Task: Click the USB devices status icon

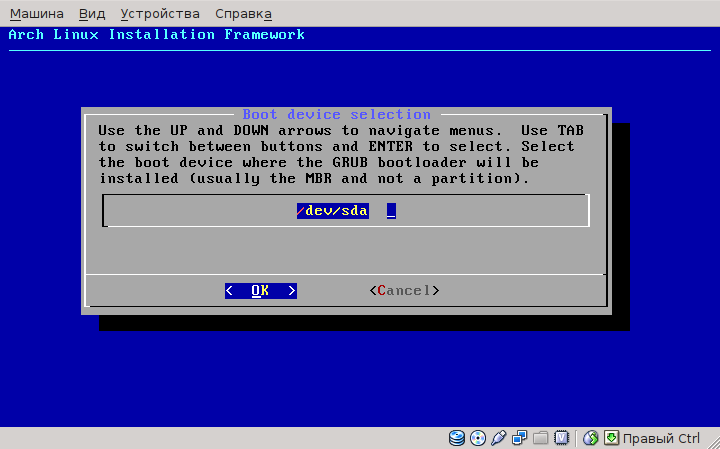Action: pos(499,438)
